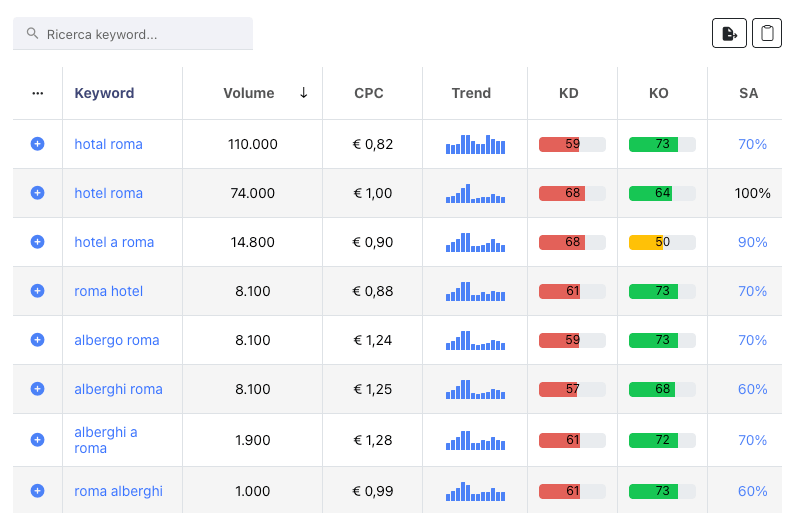Screen dimensions: 798x513
Task: Click the KO 68 bar for alberghi roma
Action: [662, 389]
